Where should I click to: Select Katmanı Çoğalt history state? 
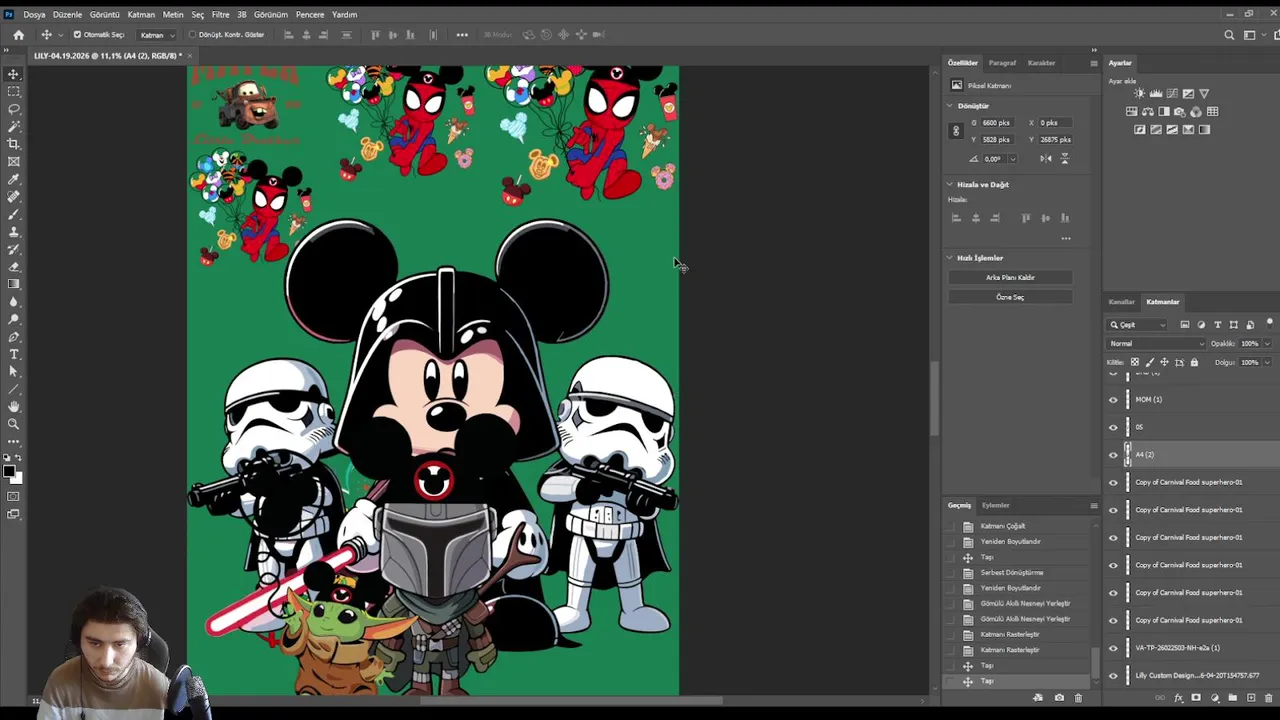click(x=1003, y=526)
